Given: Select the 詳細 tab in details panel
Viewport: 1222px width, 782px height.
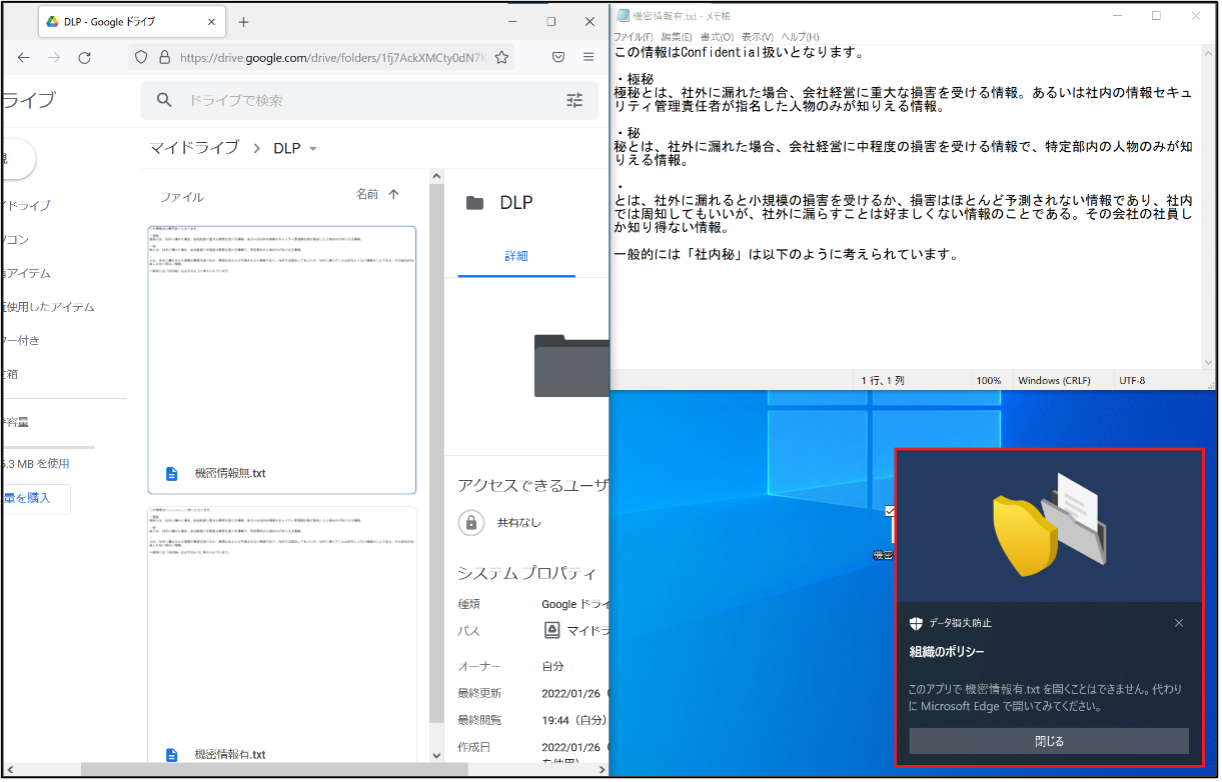Looking at the screenshot, I should 516,256.
